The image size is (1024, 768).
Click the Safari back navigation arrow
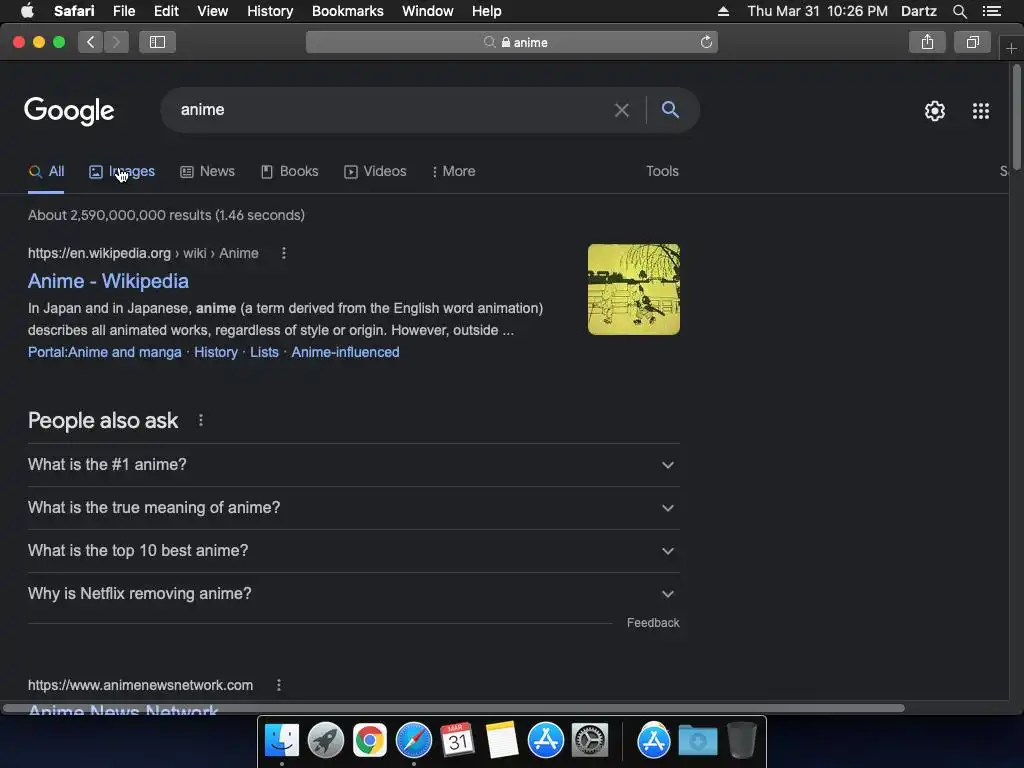pyautogui.click(x=91, y=42)
